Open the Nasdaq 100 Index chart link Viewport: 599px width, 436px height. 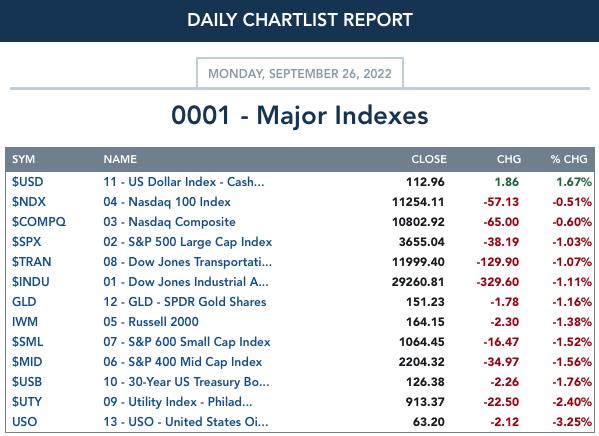(x=167, y=202)
